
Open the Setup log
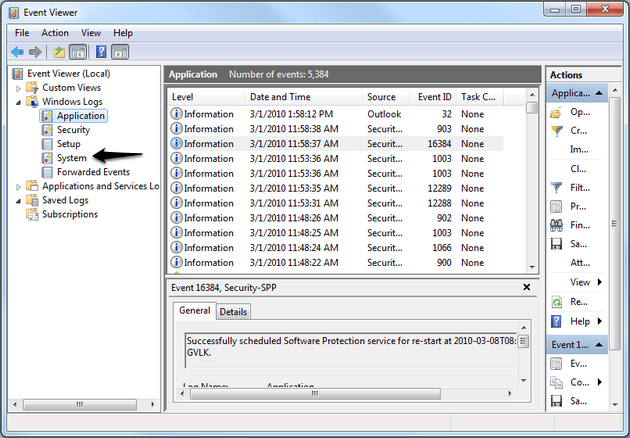pos(61,144)
